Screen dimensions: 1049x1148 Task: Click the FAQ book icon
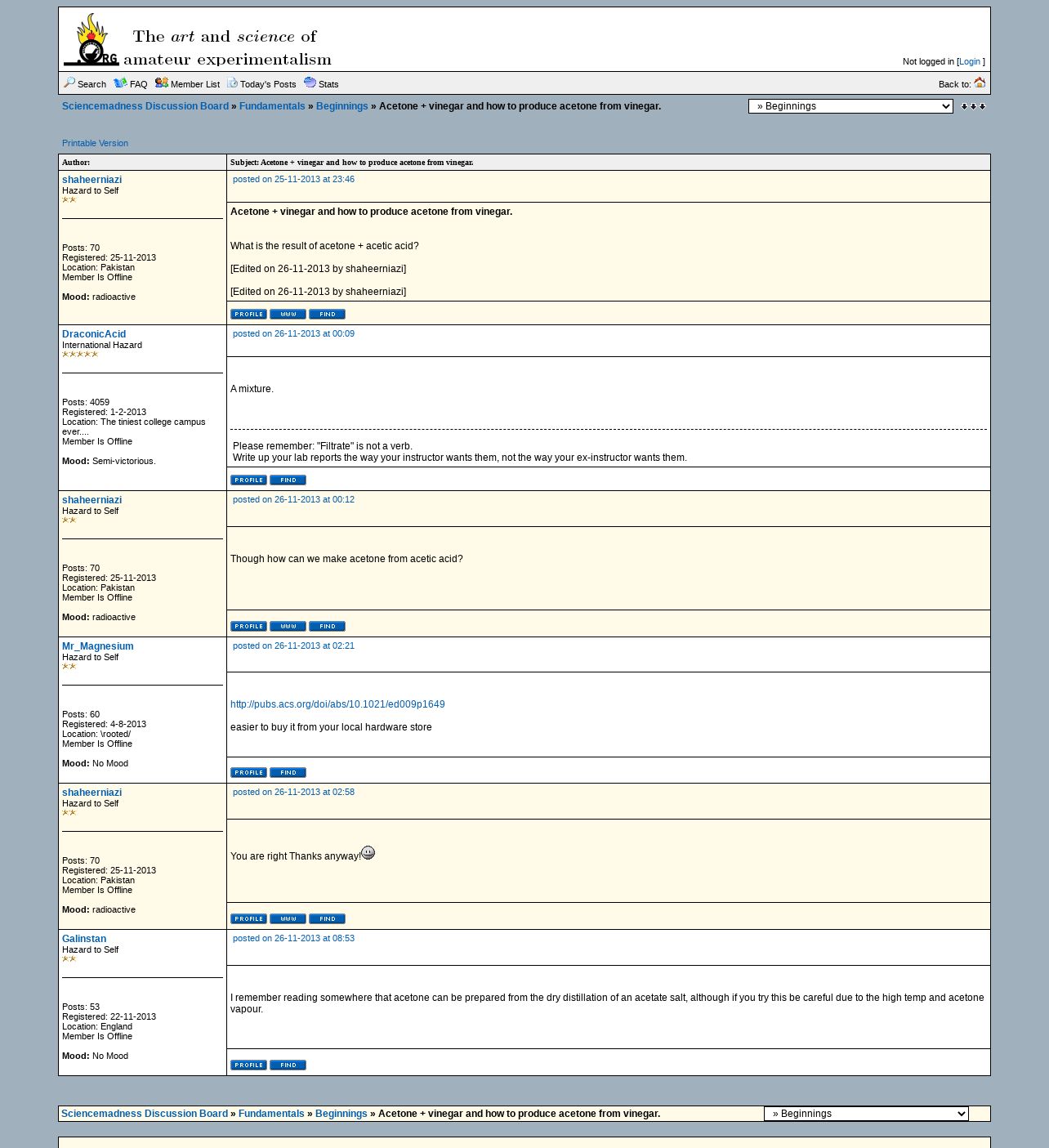click(120, 83)
